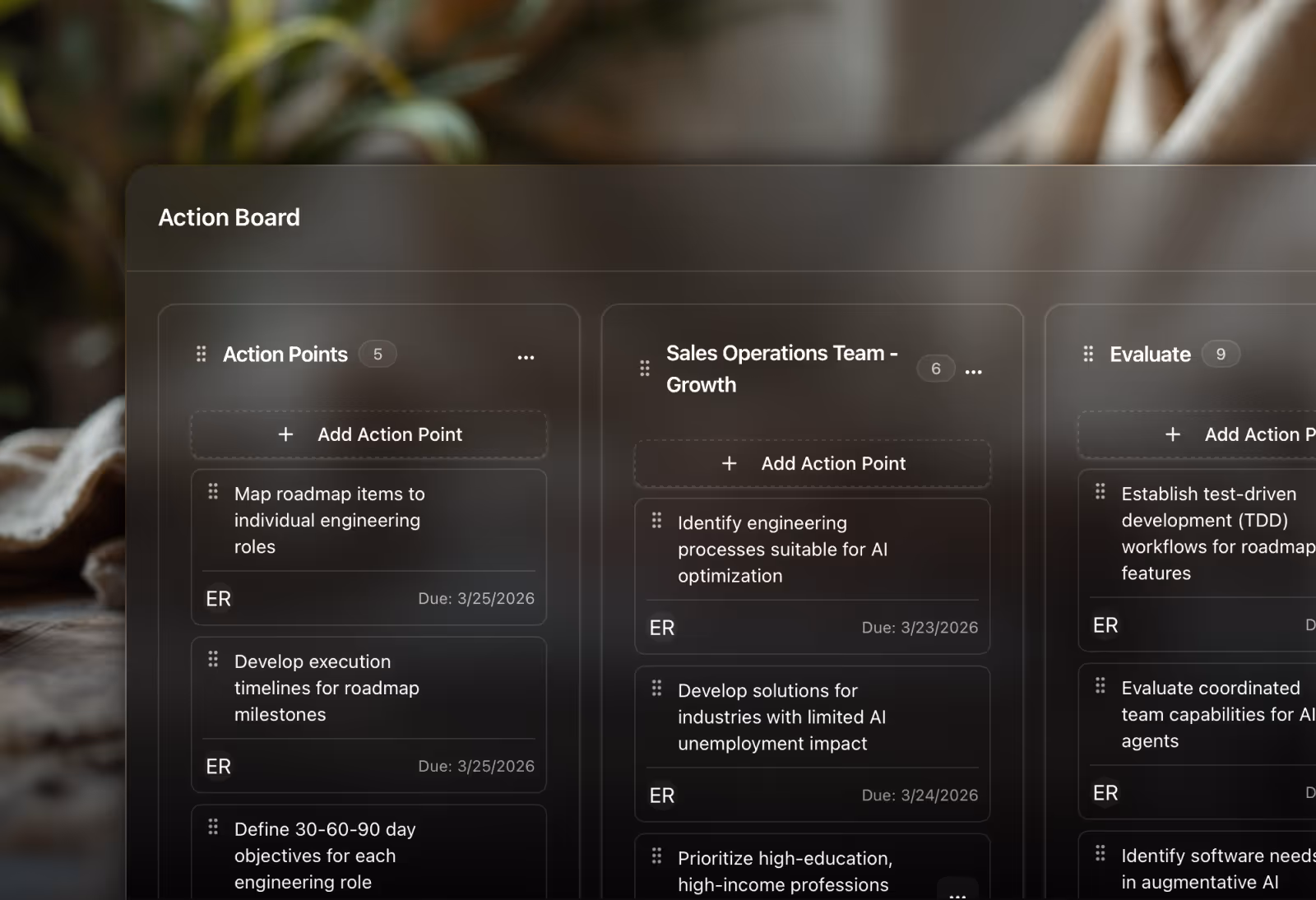Click ER avatar on Evaluate coordinated team card
1316x900 pixels.
tap(1105, 793)
